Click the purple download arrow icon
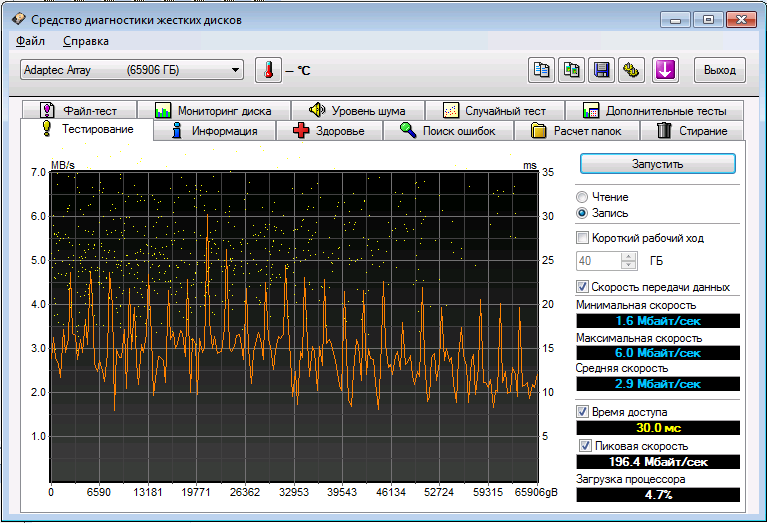The image size is (767, 523). pyautogui.click(x=665, y=70)
